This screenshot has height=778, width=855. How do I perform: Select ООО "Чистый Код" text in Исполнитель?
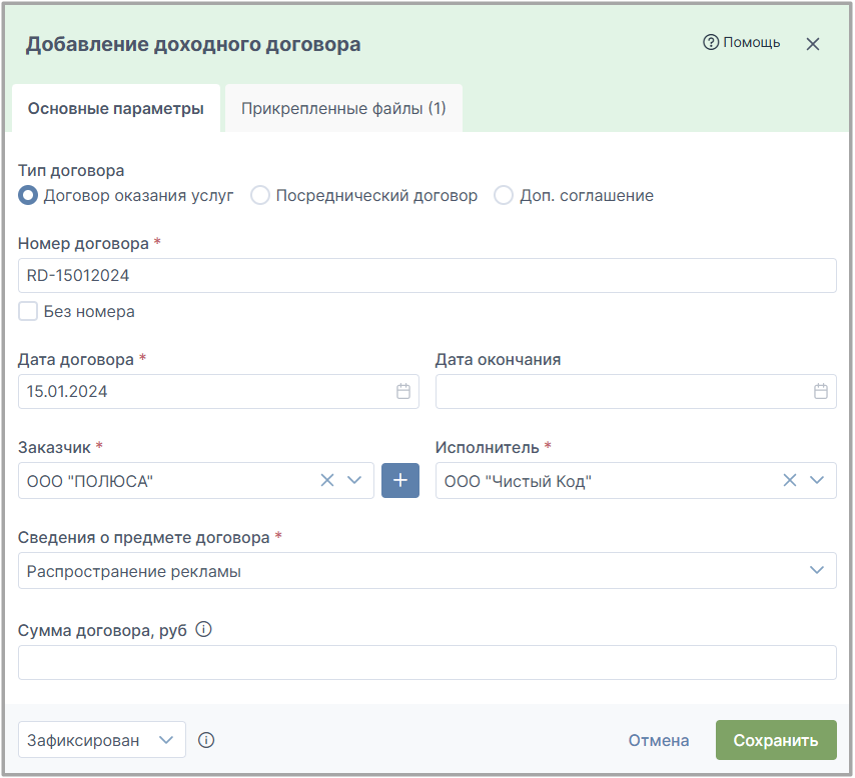click(517, 481)
